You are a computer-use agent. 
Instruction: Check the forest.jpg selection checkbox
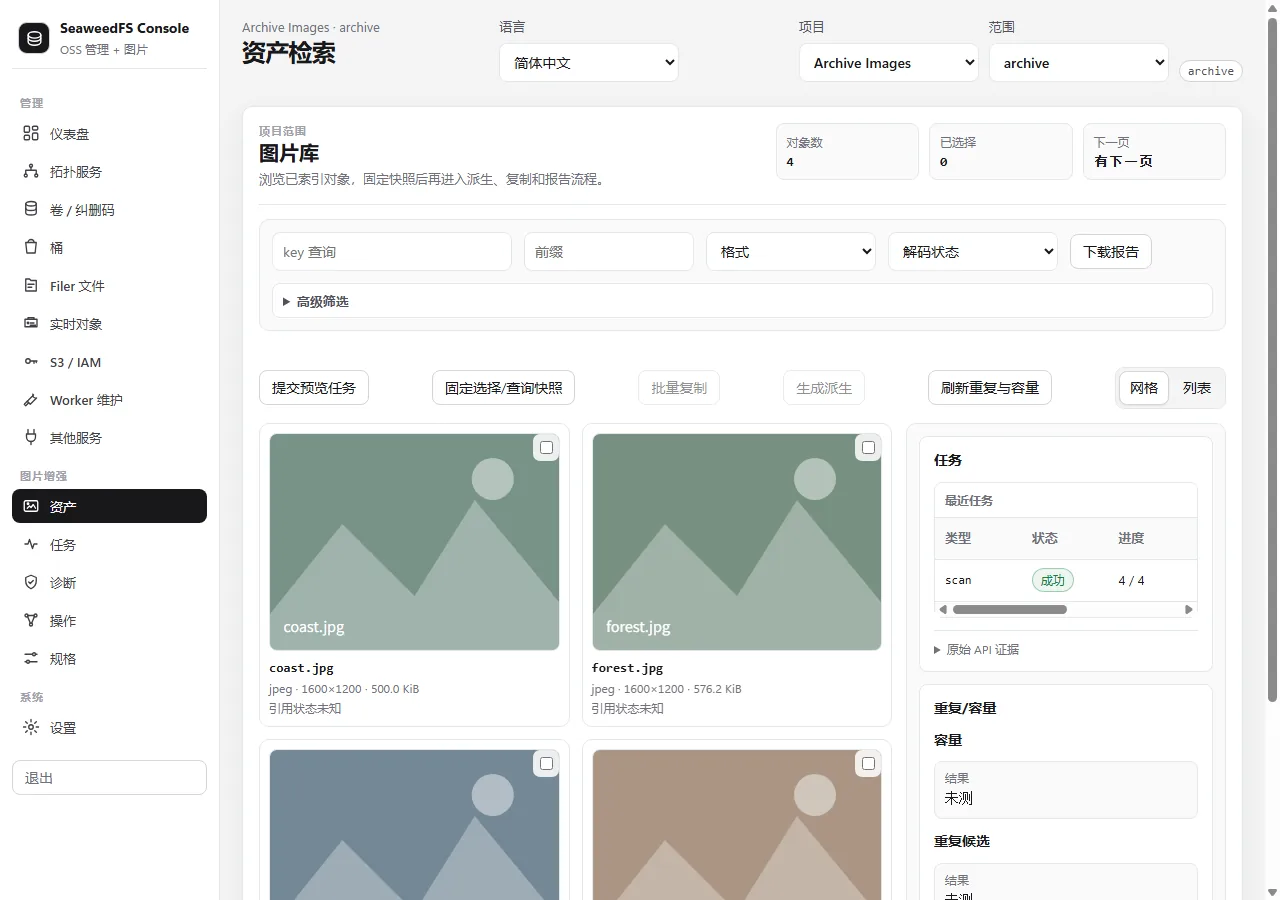click(x=868, y=448)
